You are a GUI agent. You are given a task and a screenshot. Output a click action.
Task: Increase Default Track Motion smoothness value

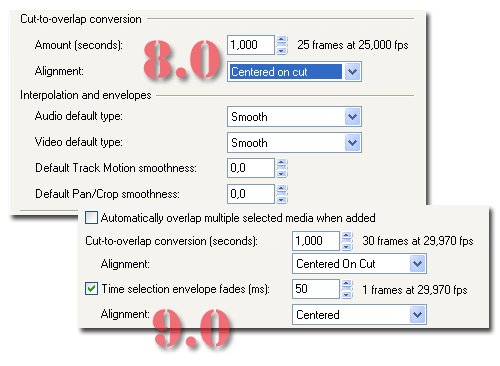282,163
